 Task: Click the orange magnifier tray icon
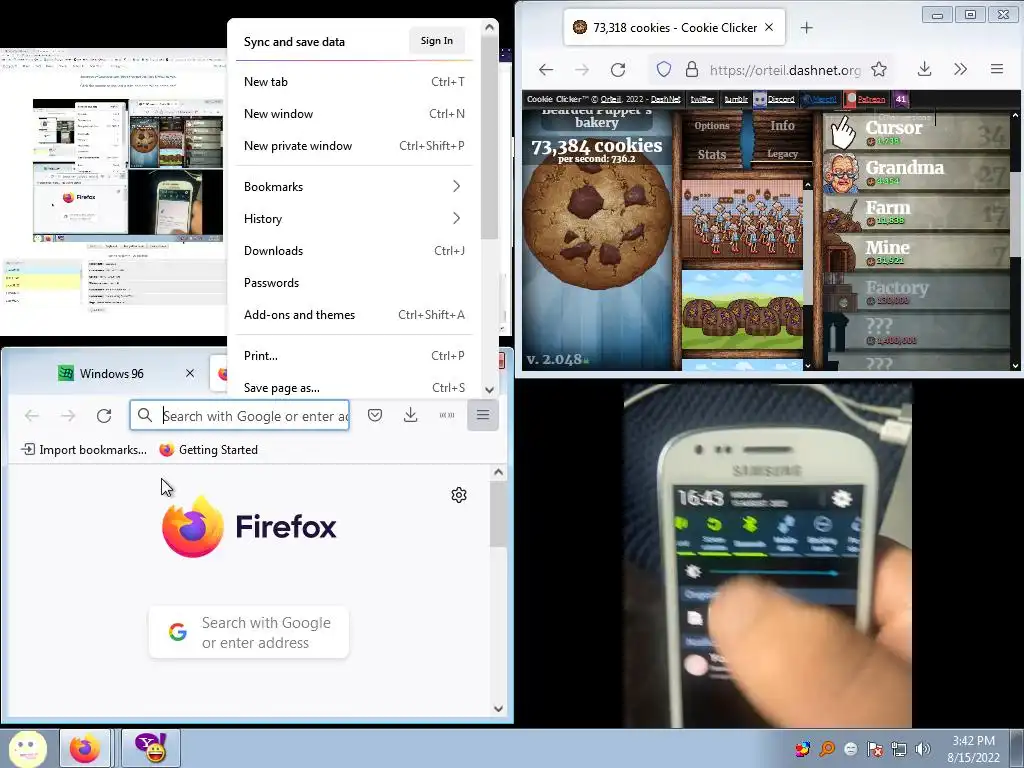[x=827, y=749]
